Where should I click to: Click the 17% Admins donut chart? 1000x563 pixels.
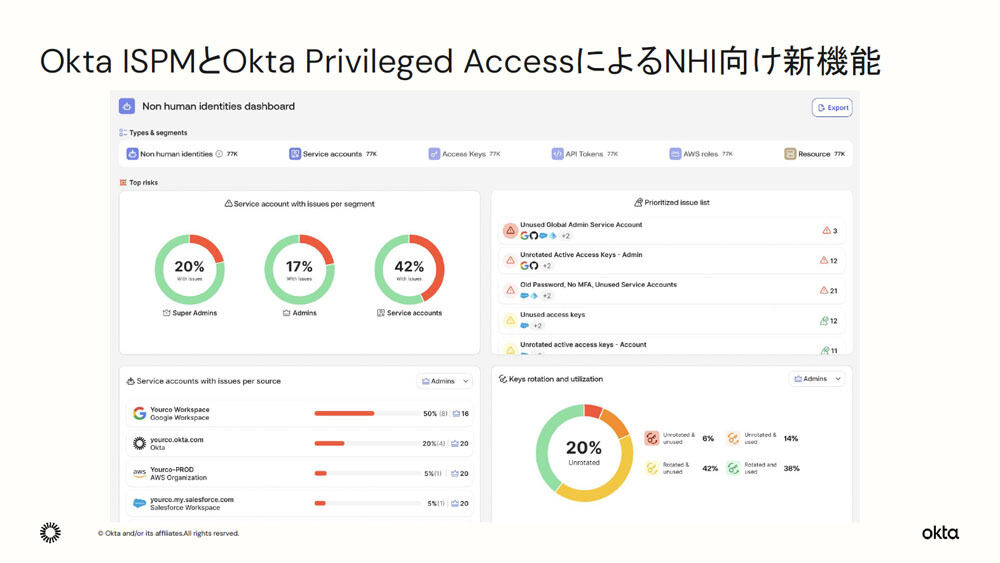299,270
